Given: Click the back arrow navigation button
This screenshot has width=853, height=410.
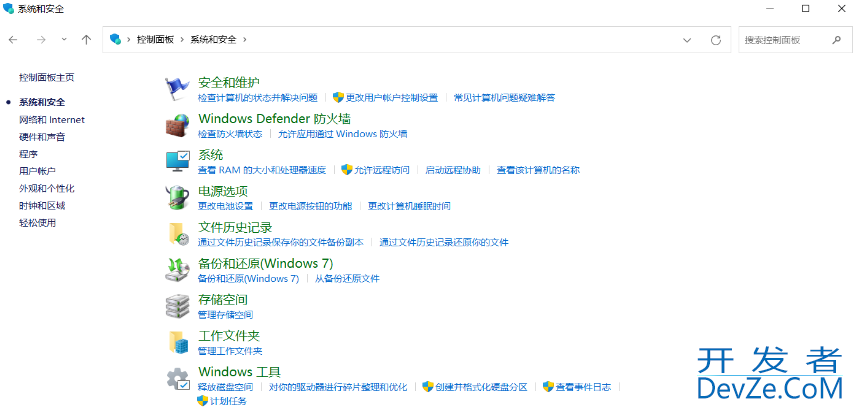Looking at the screenshot, I should coord(13,40).
